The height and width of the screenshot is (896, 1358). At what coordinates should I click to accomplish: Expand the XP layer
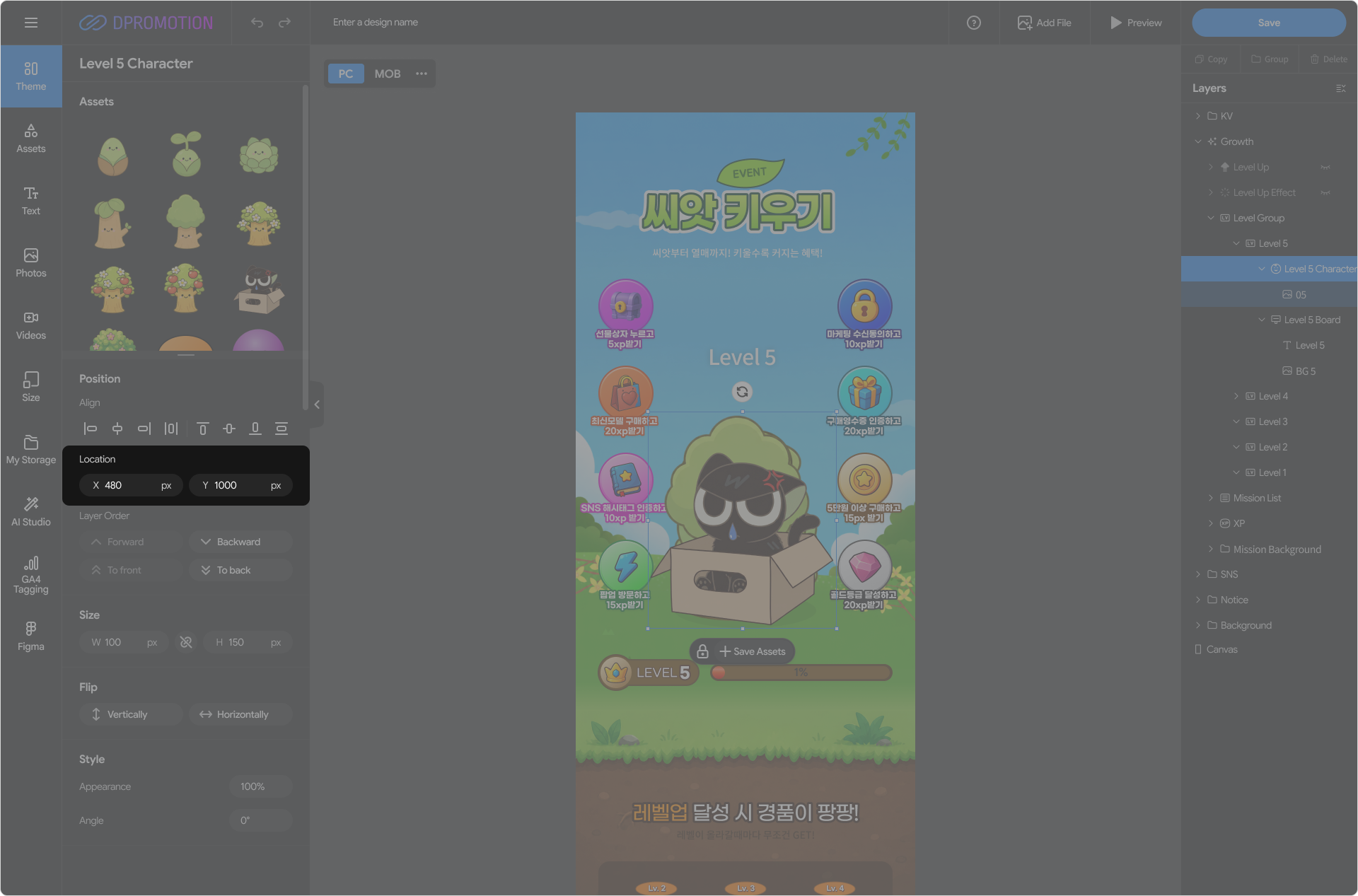tap(1211, 523)
